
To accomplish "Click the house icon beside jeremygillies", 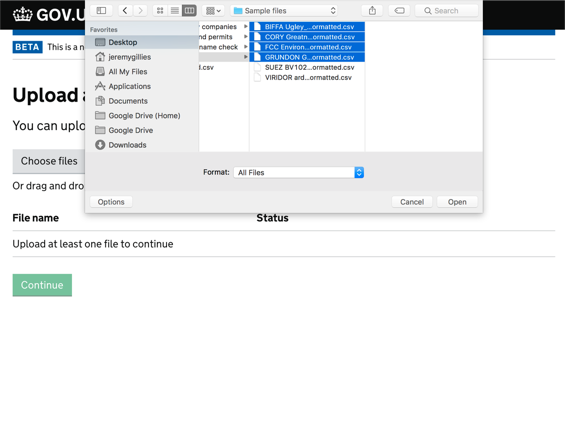I will click(x=100, y=57).
